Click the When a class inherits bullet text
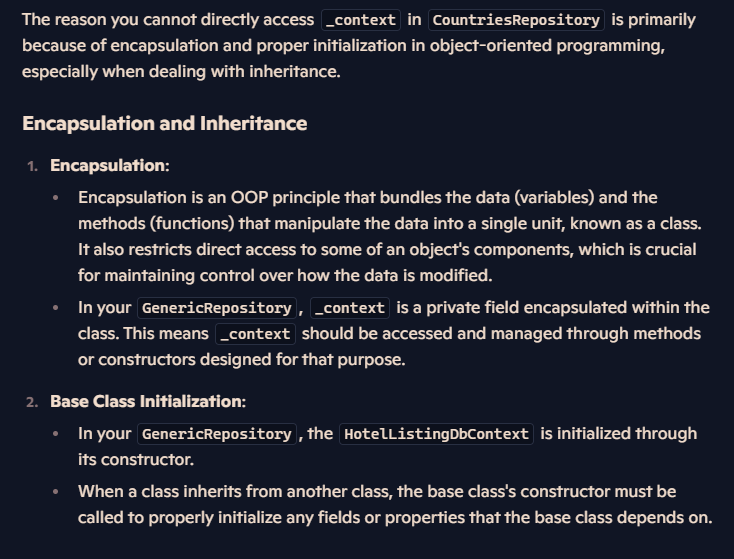734x559 pixels. pos(395,504)
